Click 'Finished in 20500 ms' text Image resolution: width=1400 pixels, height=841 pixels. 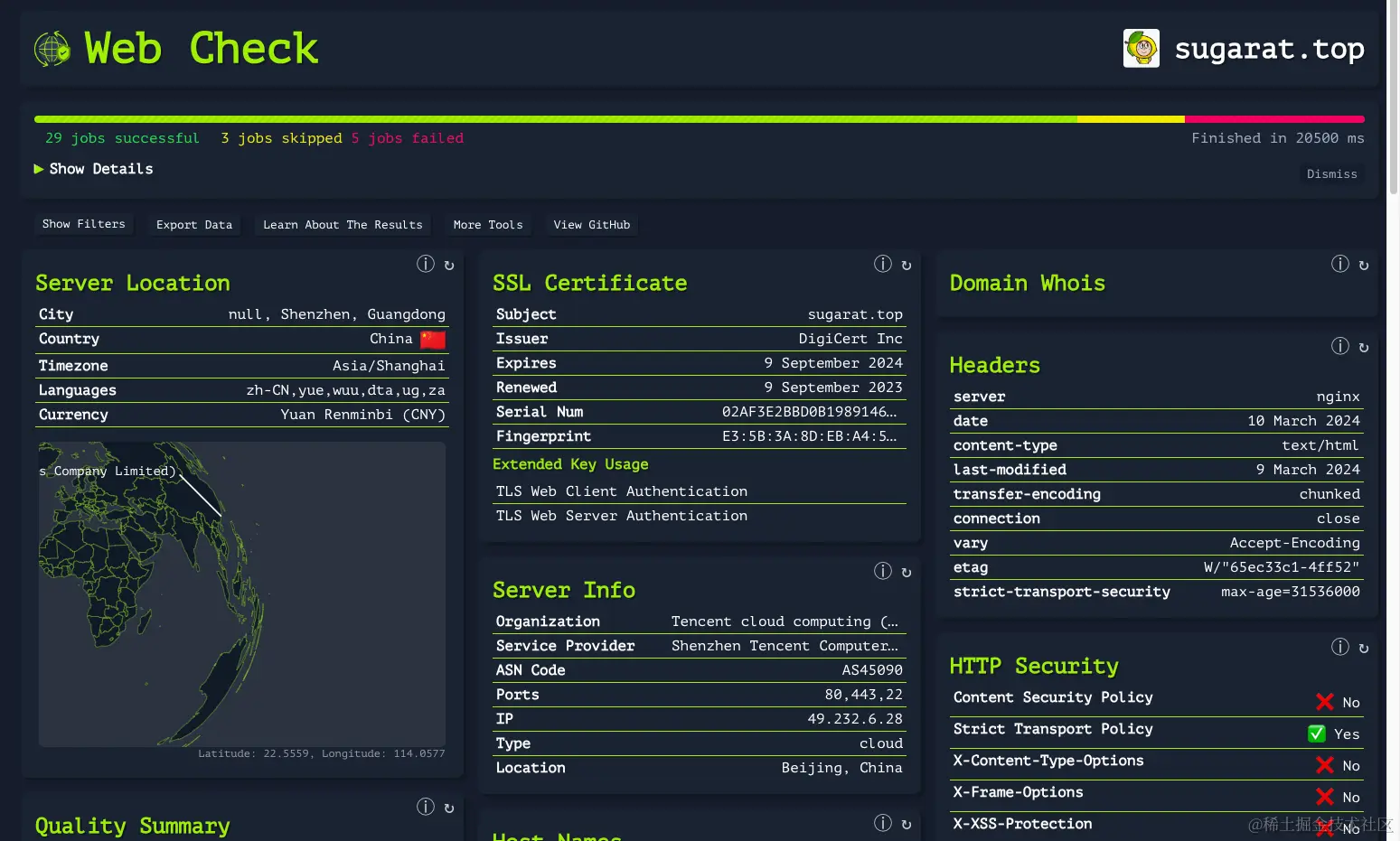pos(1277,138)
